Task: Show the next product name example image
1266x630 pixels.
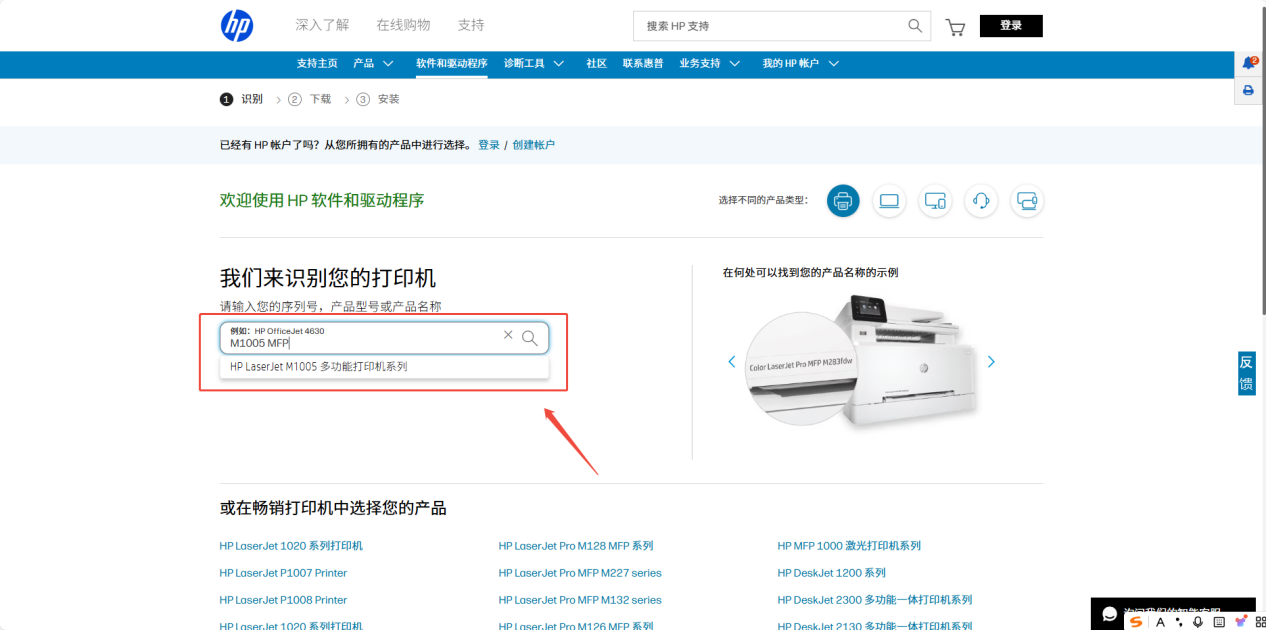Action: click(x=991, y=362)
